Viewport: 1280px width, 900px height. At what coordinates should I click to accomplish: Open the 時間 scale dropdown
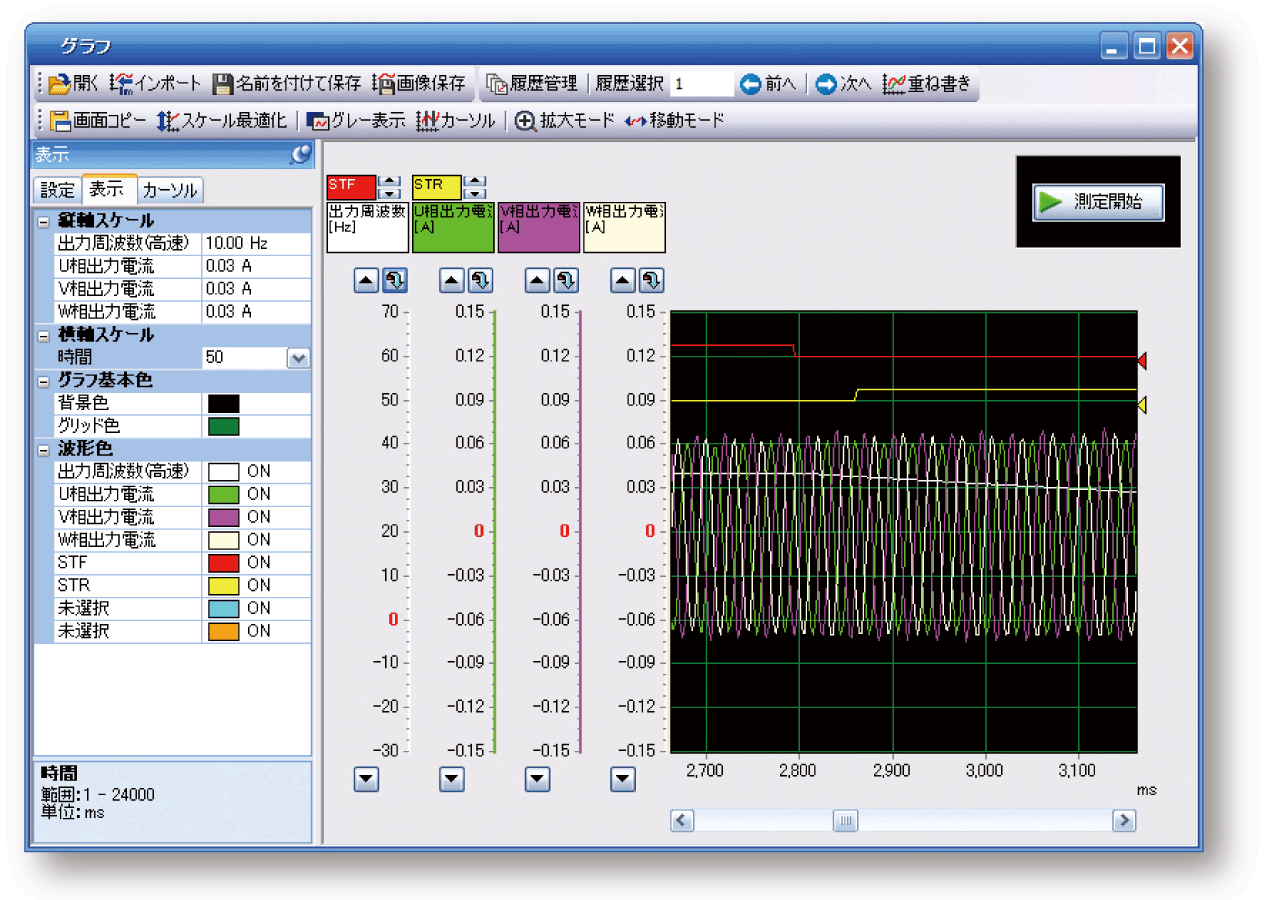click(298, 358)
